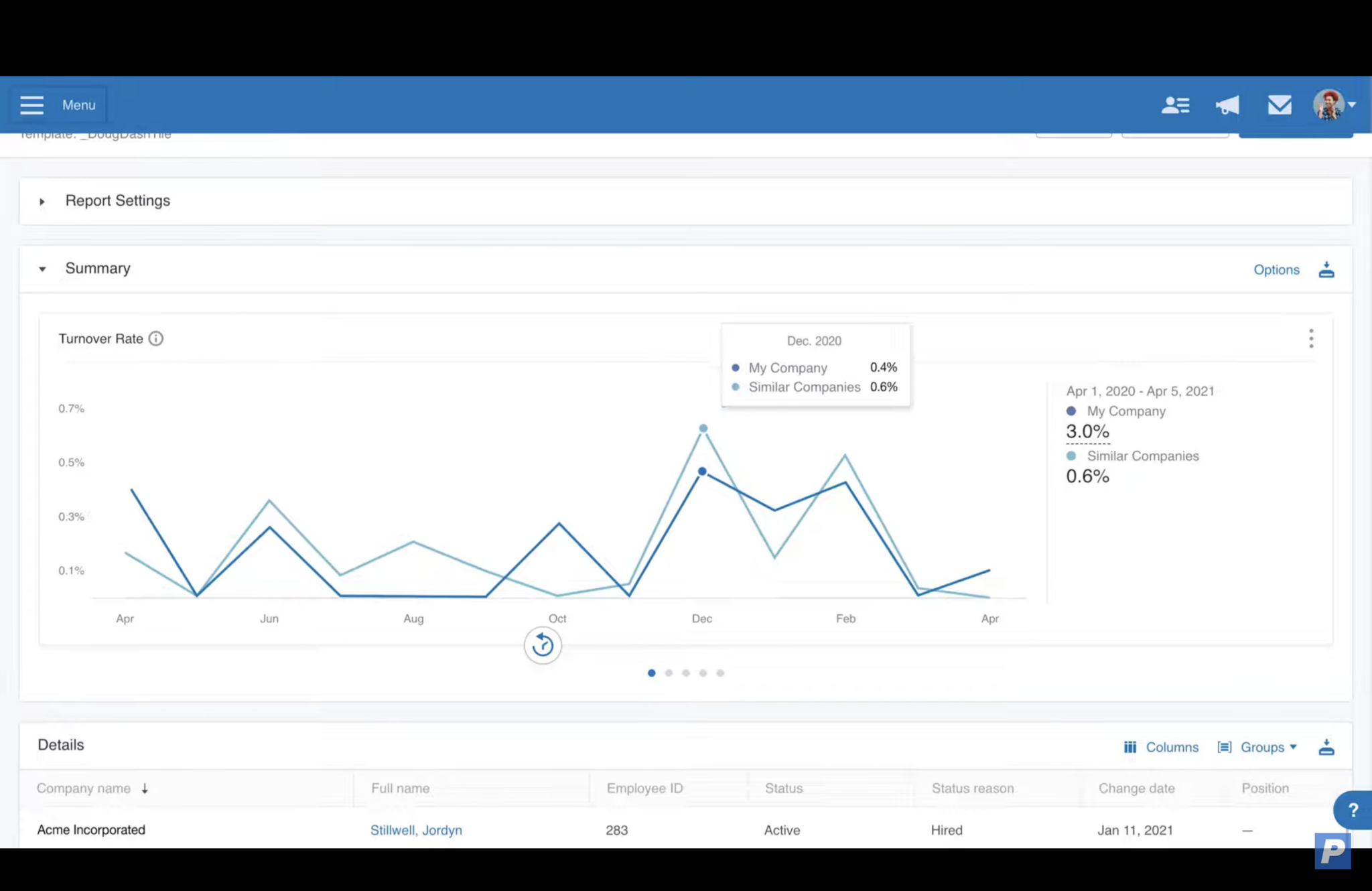Open the Groups dropdown

pos(1262,747)
